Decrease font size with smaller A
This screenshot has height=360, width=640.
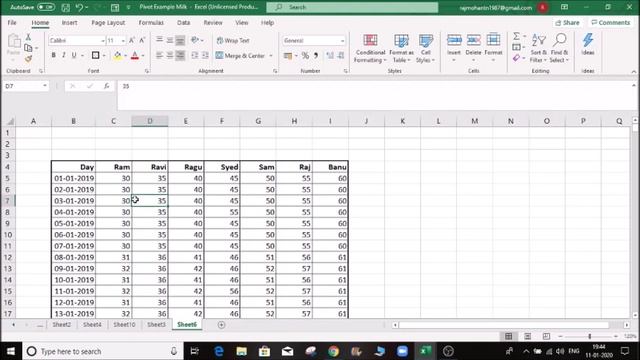point(142,40)
